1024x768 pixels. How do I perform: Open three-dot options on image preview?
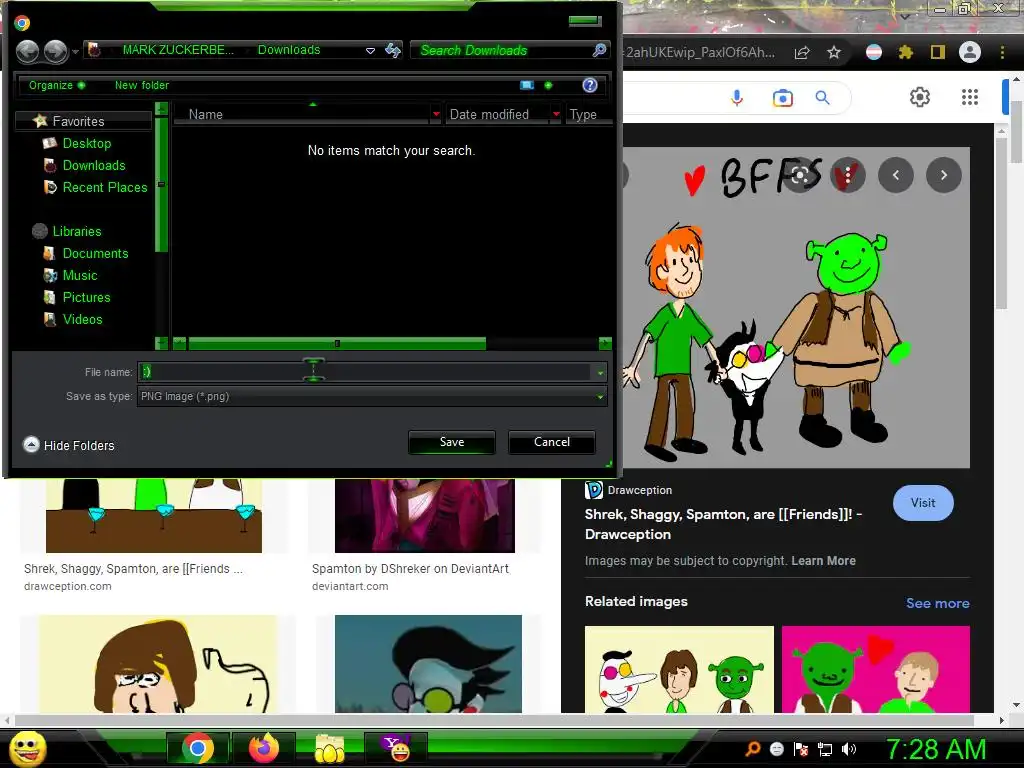(848, 175)
